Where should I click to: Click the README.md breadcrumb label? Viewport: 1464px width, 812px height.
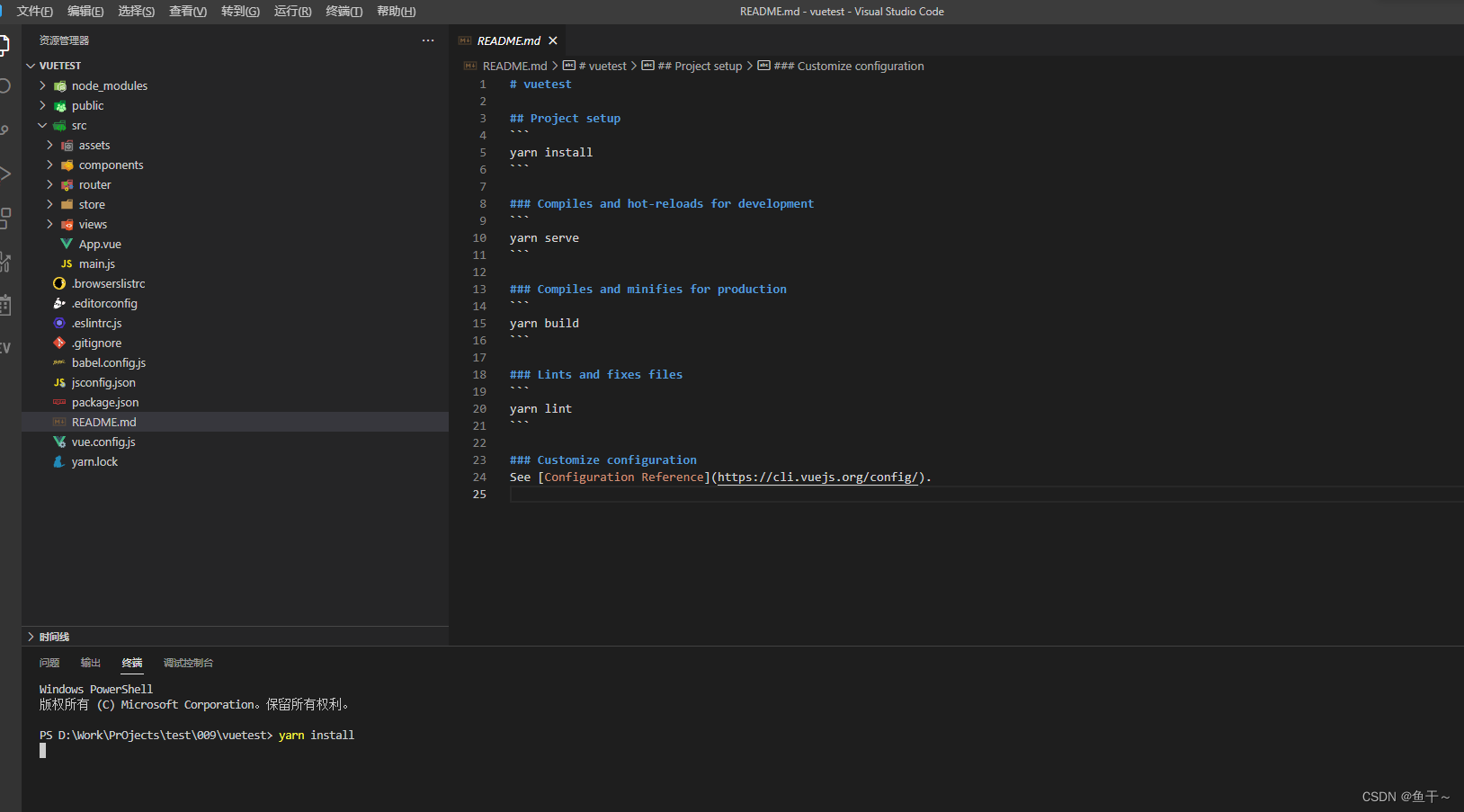[x=514, y=66]
